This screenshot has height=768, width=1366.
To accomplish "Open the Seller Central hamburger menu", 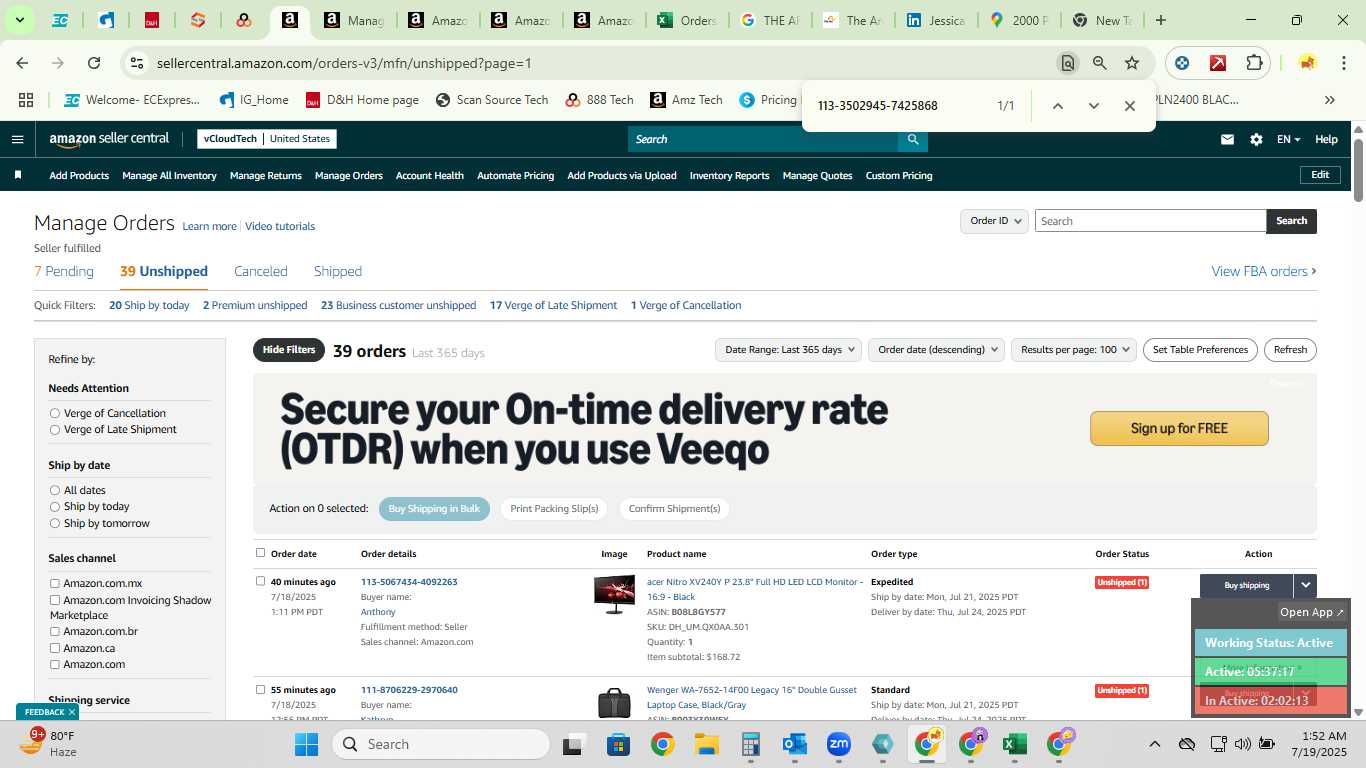I will [x=17, y=139].
